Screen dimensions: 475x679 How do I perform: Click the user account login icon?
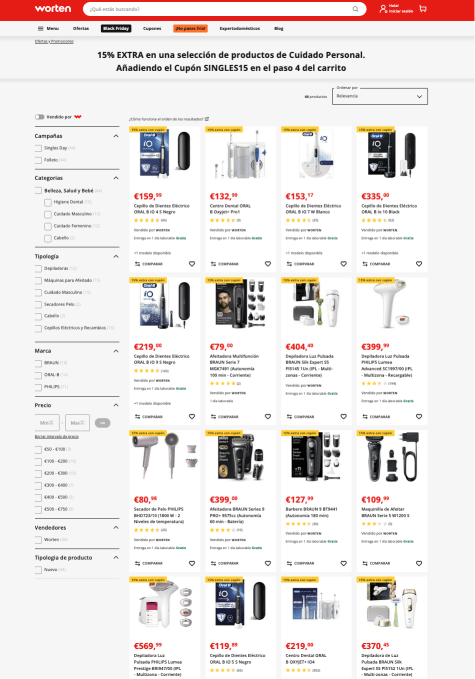click(x=383, y=9)
